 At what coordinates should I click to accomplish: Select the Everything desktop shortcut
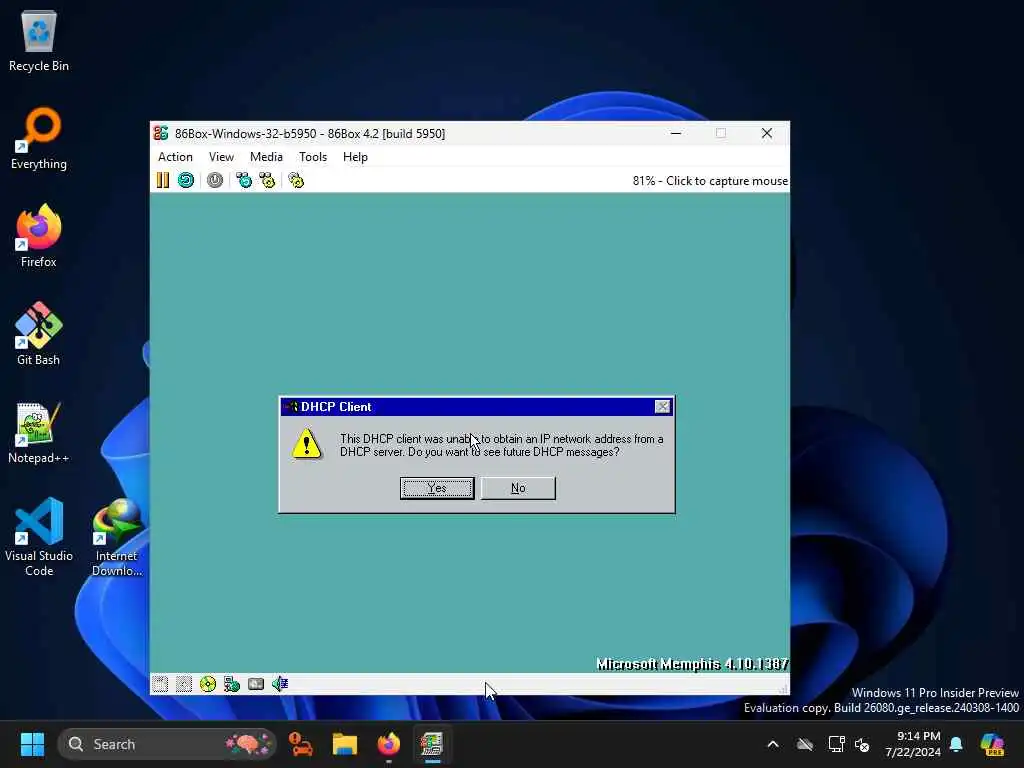(x=39, y=138)
